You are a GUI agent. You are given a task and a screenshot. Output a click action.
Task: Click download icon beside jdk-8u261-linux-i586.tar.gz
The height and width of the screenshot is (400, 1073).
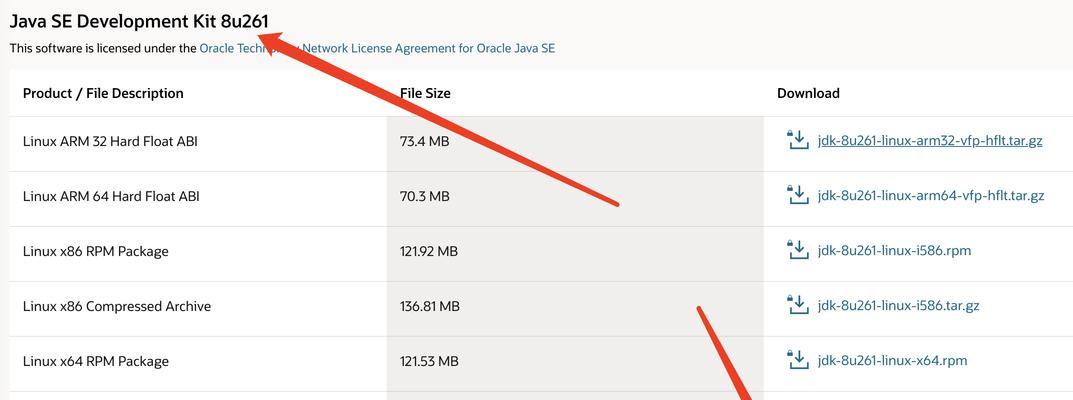pyautogui.click(x=797, y=304)
